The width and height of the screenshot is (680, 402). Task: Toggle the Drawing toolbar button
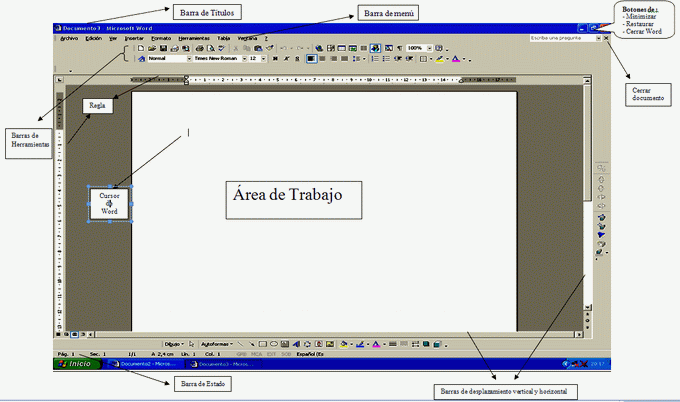(375, 48)
